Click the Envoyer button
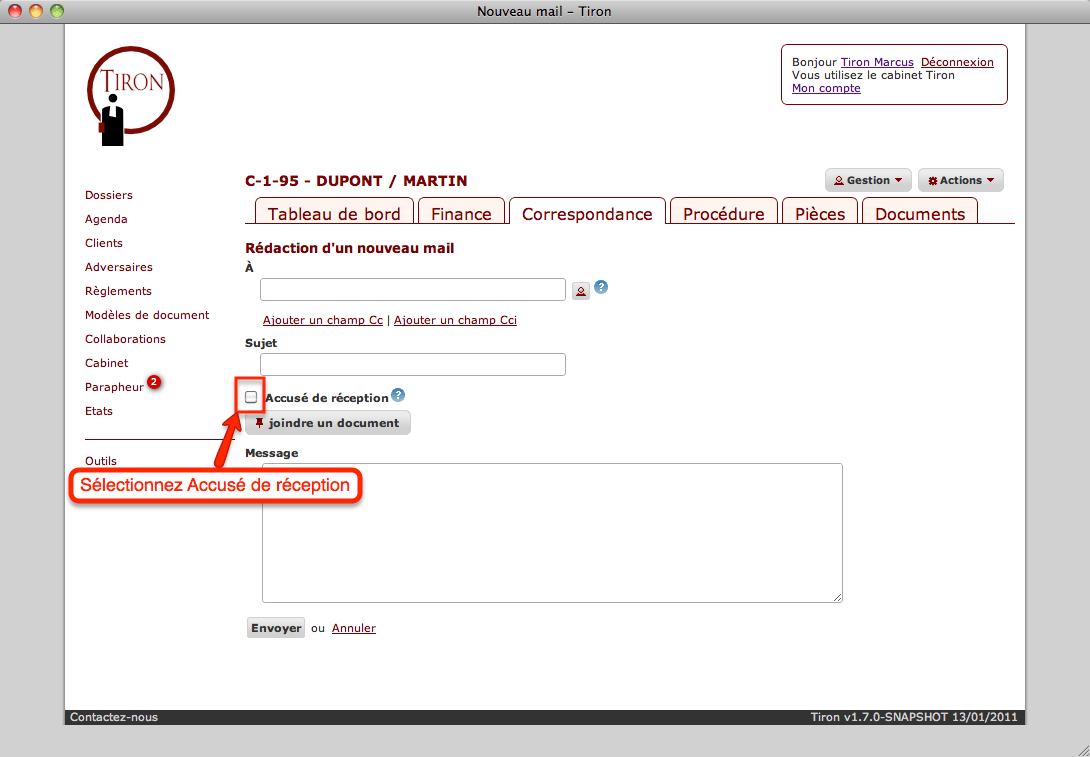 (x=275, y=627)
